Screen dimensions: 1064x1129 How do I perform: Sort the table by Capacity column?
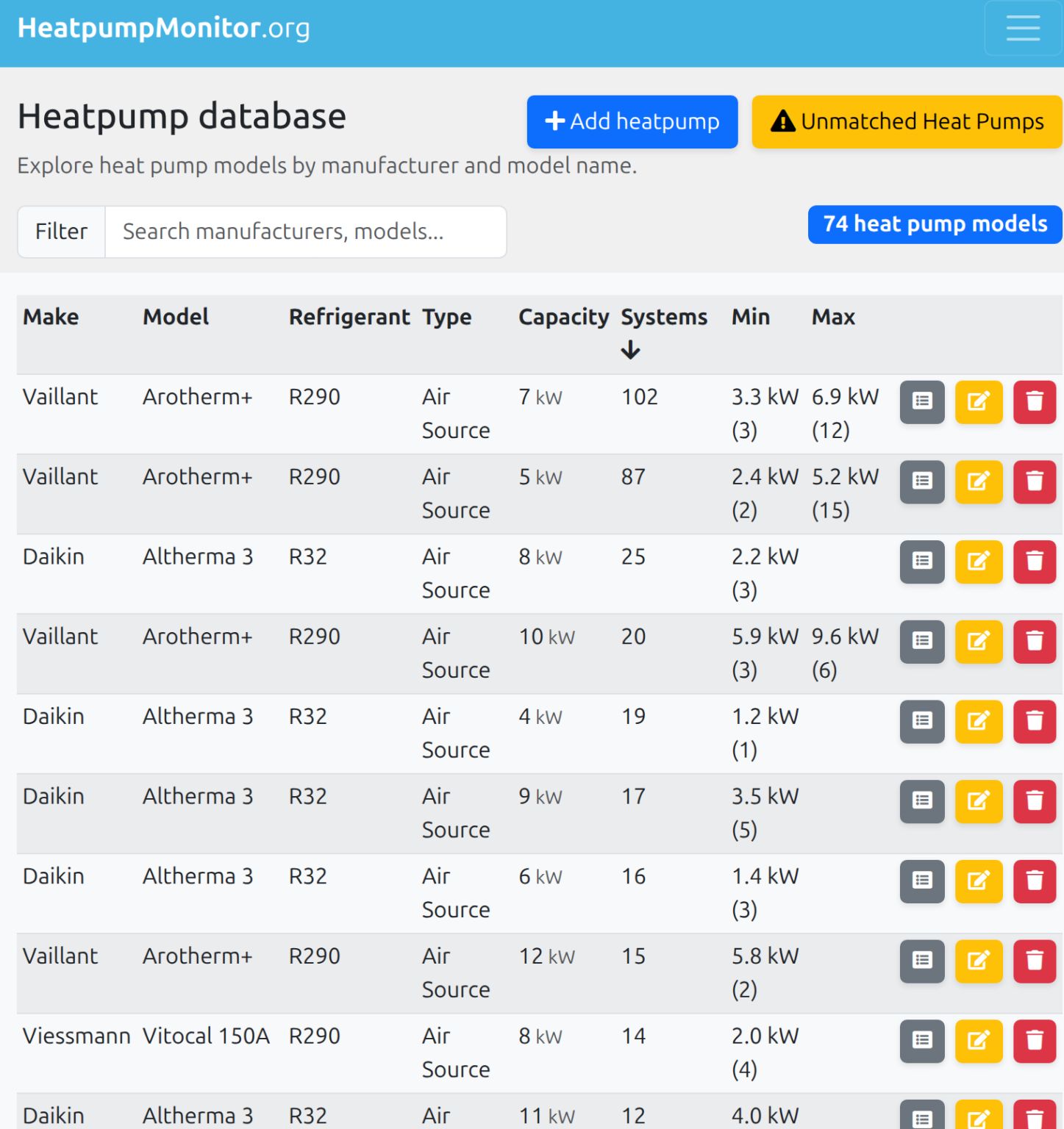point(563,318)
